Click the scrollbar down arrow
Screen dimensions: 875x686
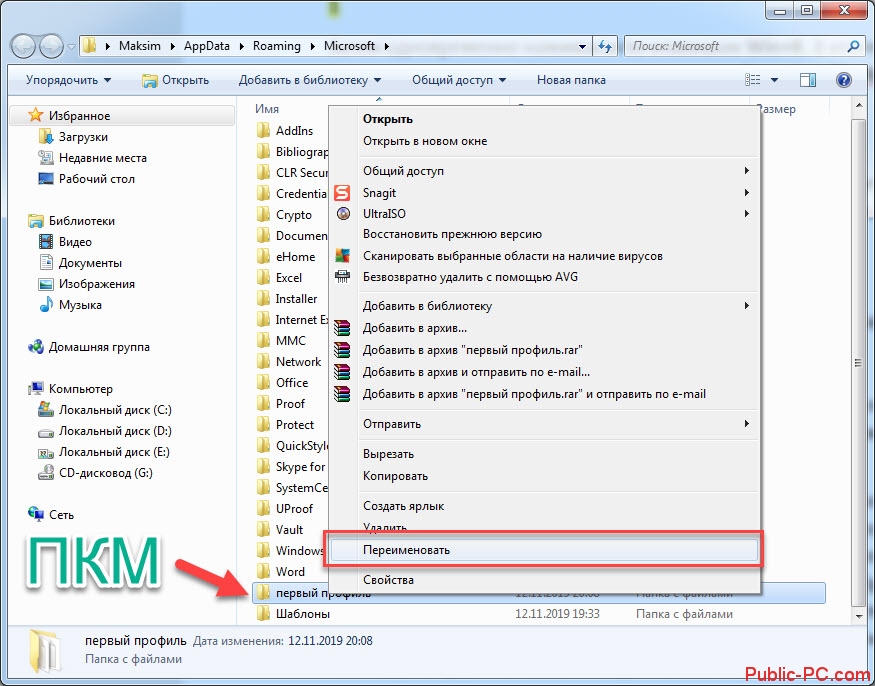point(859,616)
